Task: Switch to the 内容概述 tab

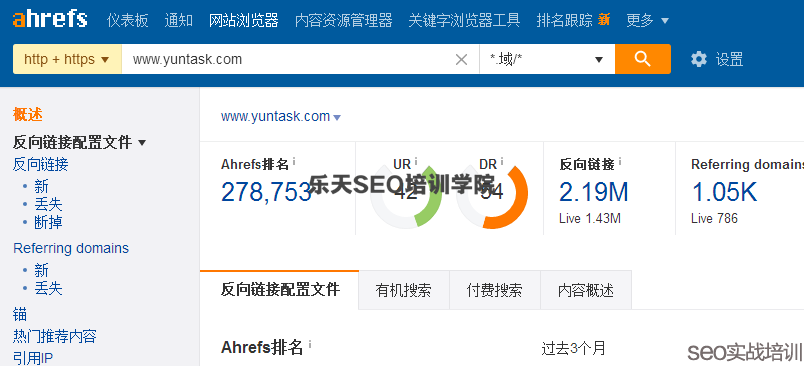Action: pos(586,291)
